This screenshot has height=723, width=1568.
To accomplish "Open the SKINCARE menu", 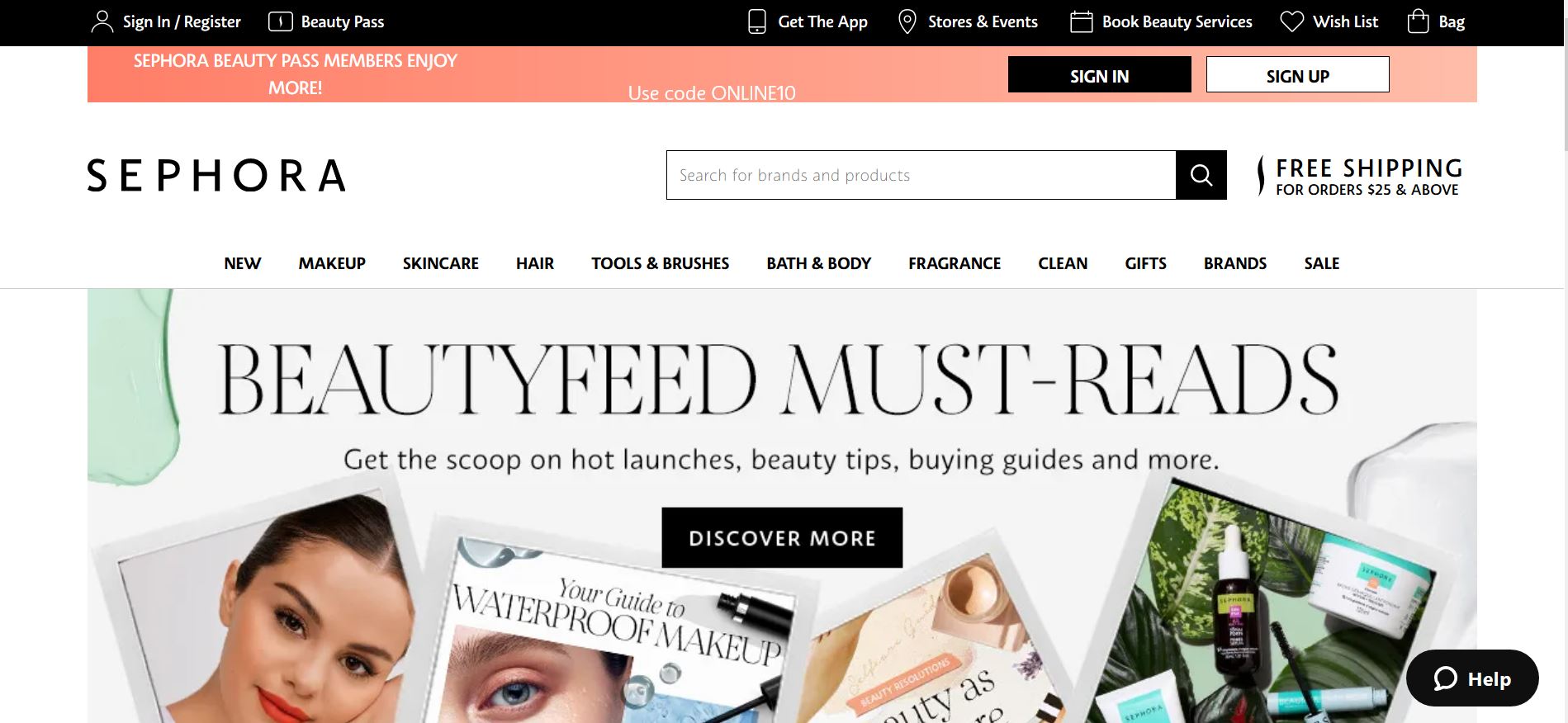I will coord(441,263).
